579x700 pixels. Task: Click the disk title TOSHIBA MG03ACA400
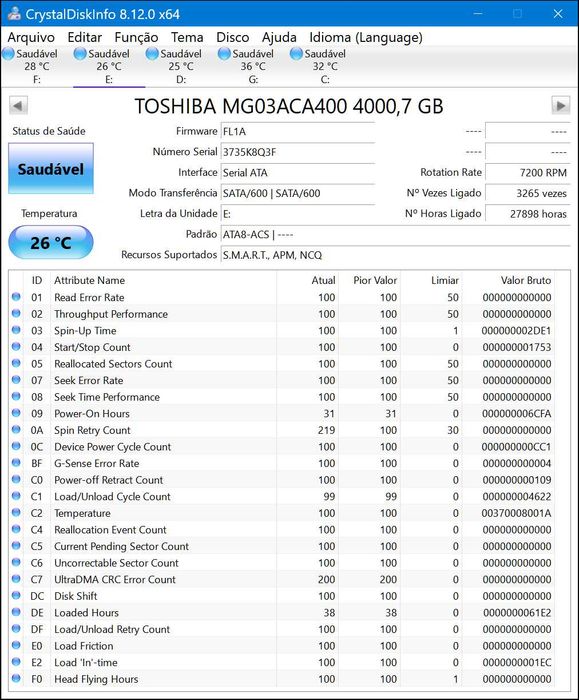point(289,106)
